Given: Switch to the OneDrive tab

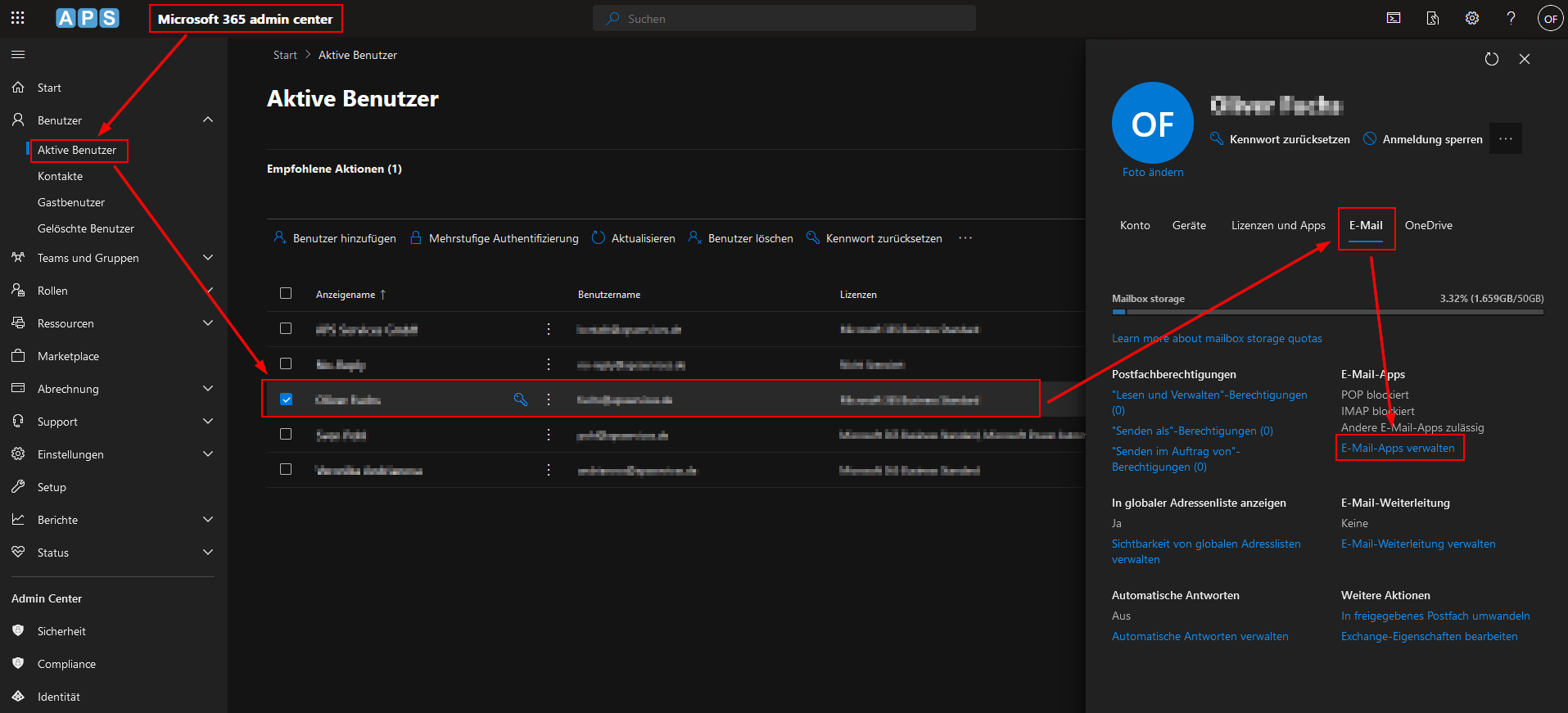Looking at the screenshot, I should (x=1428, y=226).
